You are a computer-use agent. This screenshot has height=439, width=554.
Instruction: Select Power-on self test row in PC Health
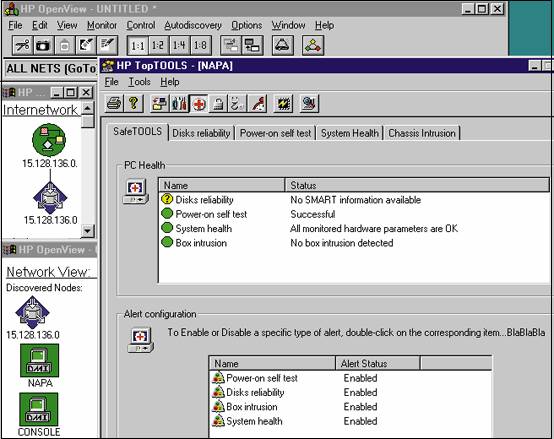pos(355,214)
